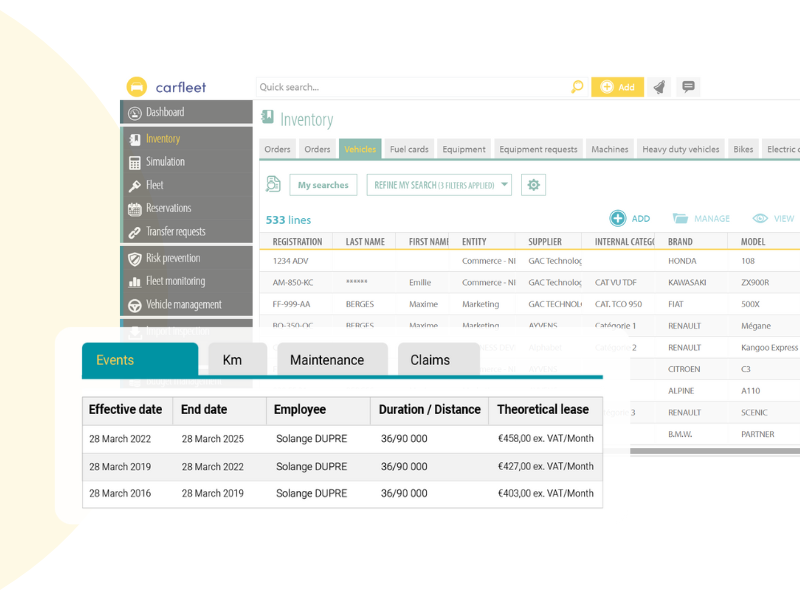Open the Maintenance tab

click(x=327, y=360)
